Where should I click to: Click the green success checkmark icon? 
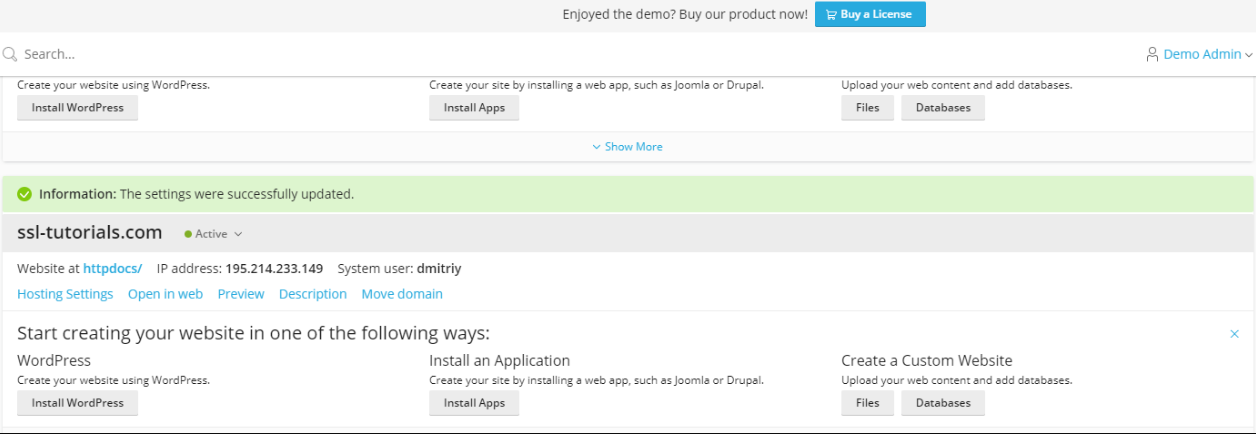[24, 194]
